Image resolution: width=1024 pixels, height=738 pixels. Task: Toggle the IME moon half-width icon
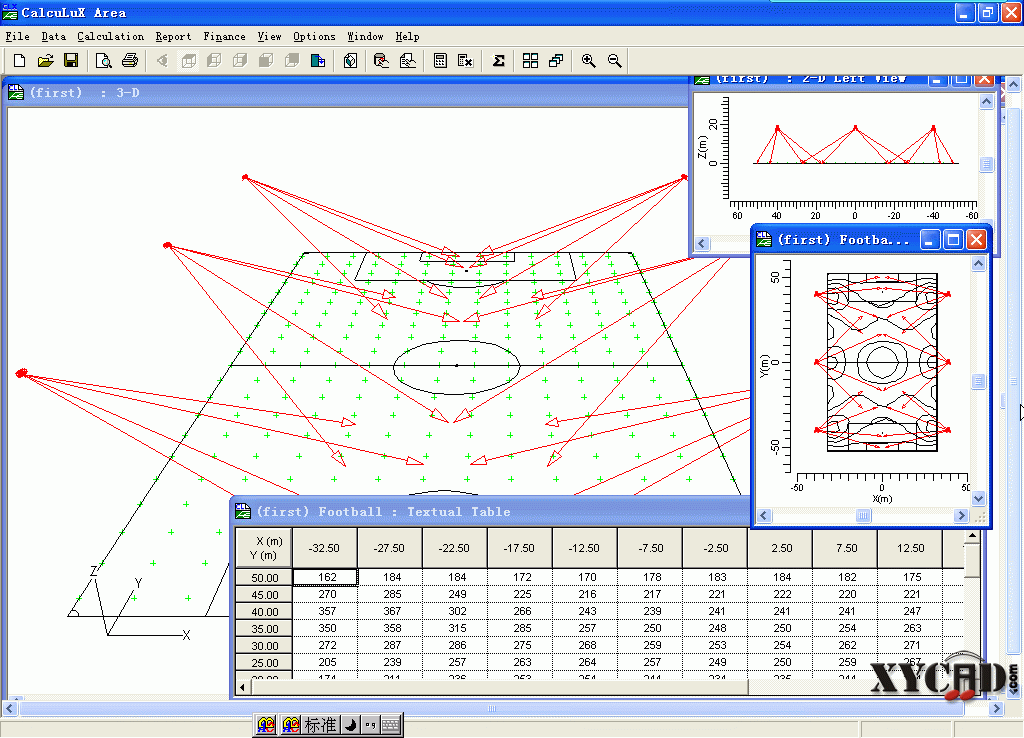pyautogui.click(x=351, y=724)
